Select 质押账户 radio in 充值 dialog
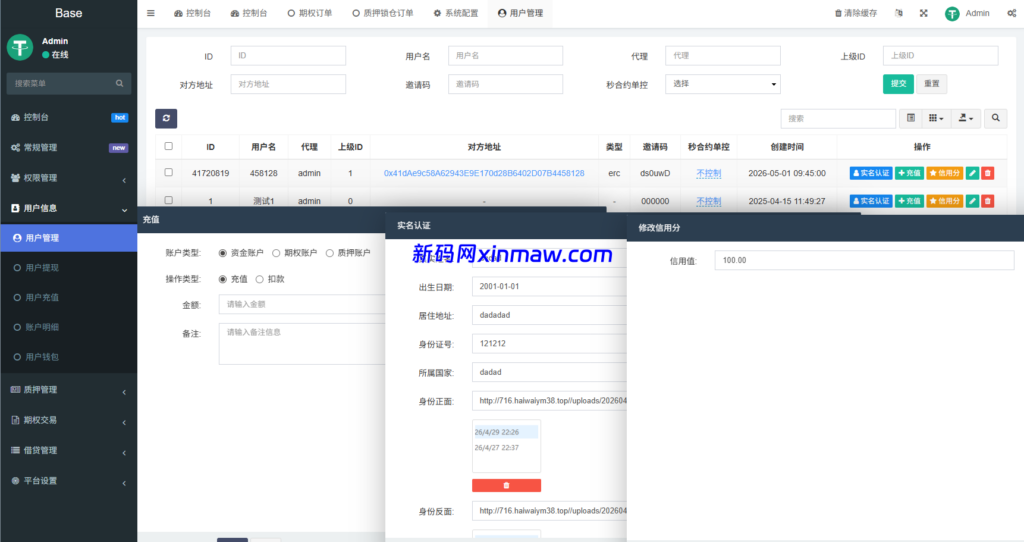 pos(330,253)
